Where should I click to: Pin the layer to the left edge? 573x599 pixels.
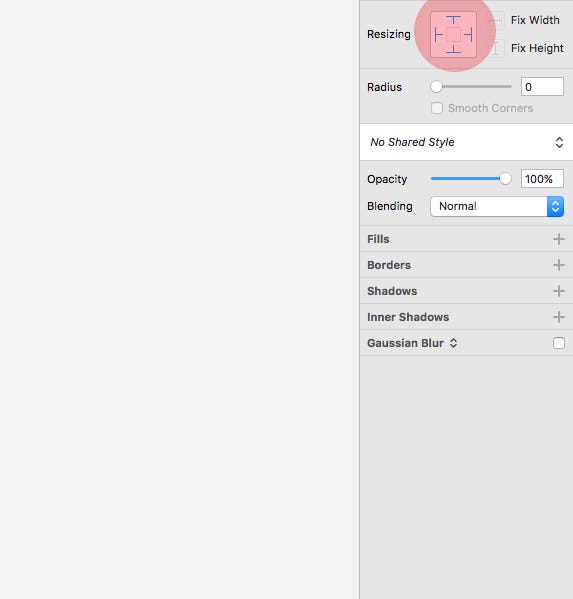(x=439, y=35)
